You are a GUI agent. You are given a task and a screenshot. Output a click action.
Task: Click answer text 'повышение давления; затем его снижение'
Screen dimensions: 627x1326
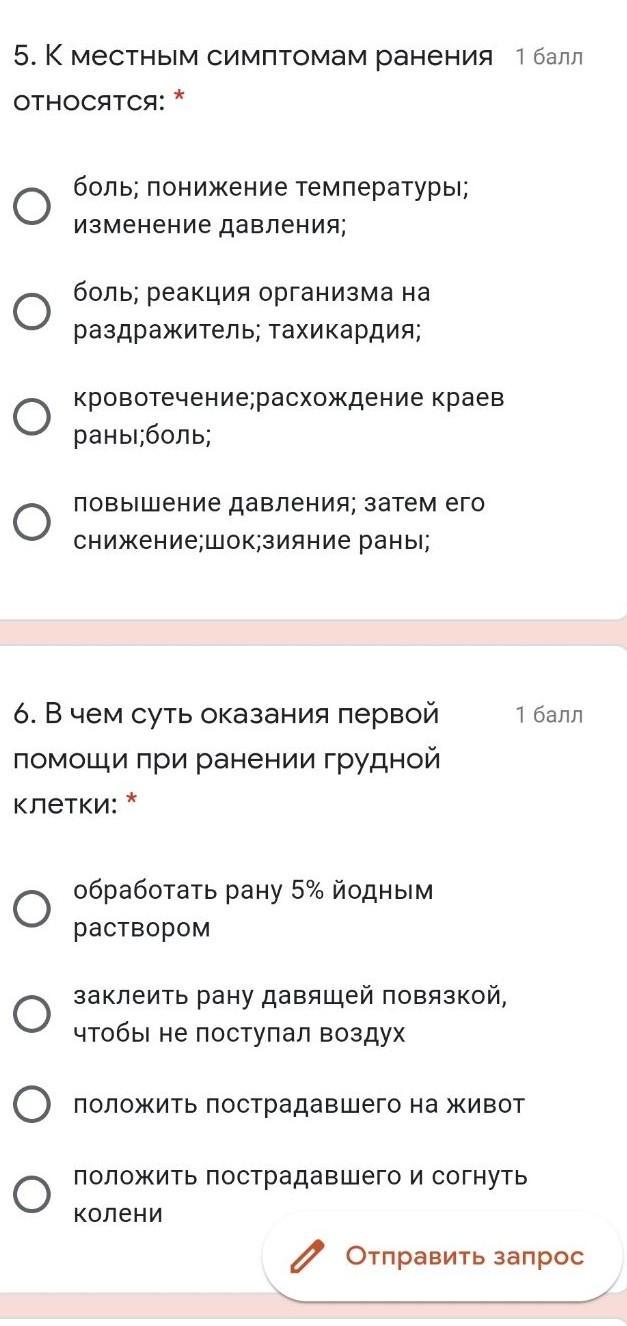coord(279,522)
